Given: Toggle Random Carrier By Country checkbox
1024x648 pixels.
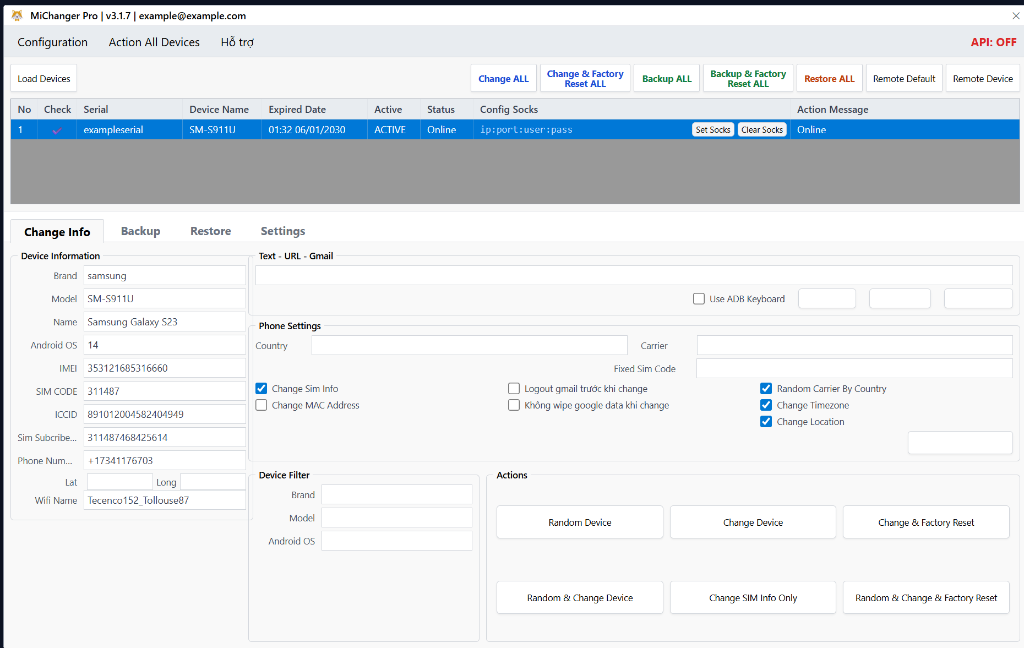Looking at the screenshot, I should click(766, 388).
